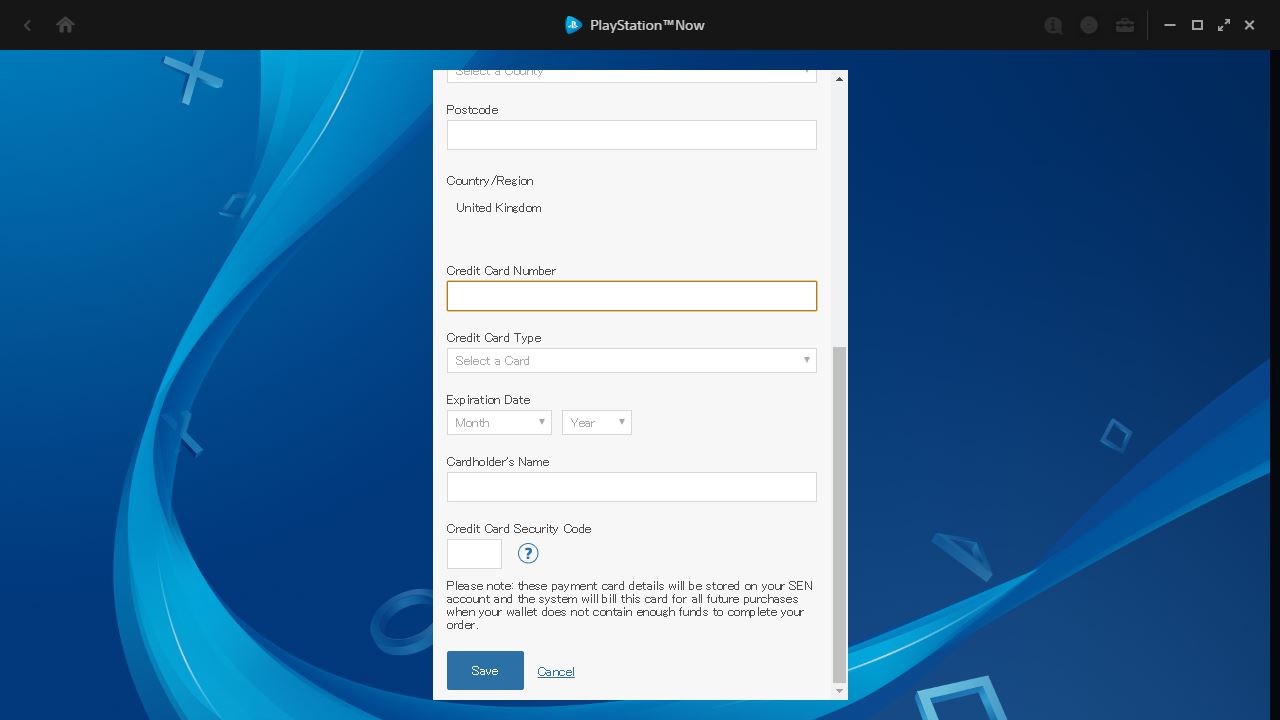Viewport: 1280px width, 720px height.
Task: Click the scrollbar down arrow
Action: (839, 691)
